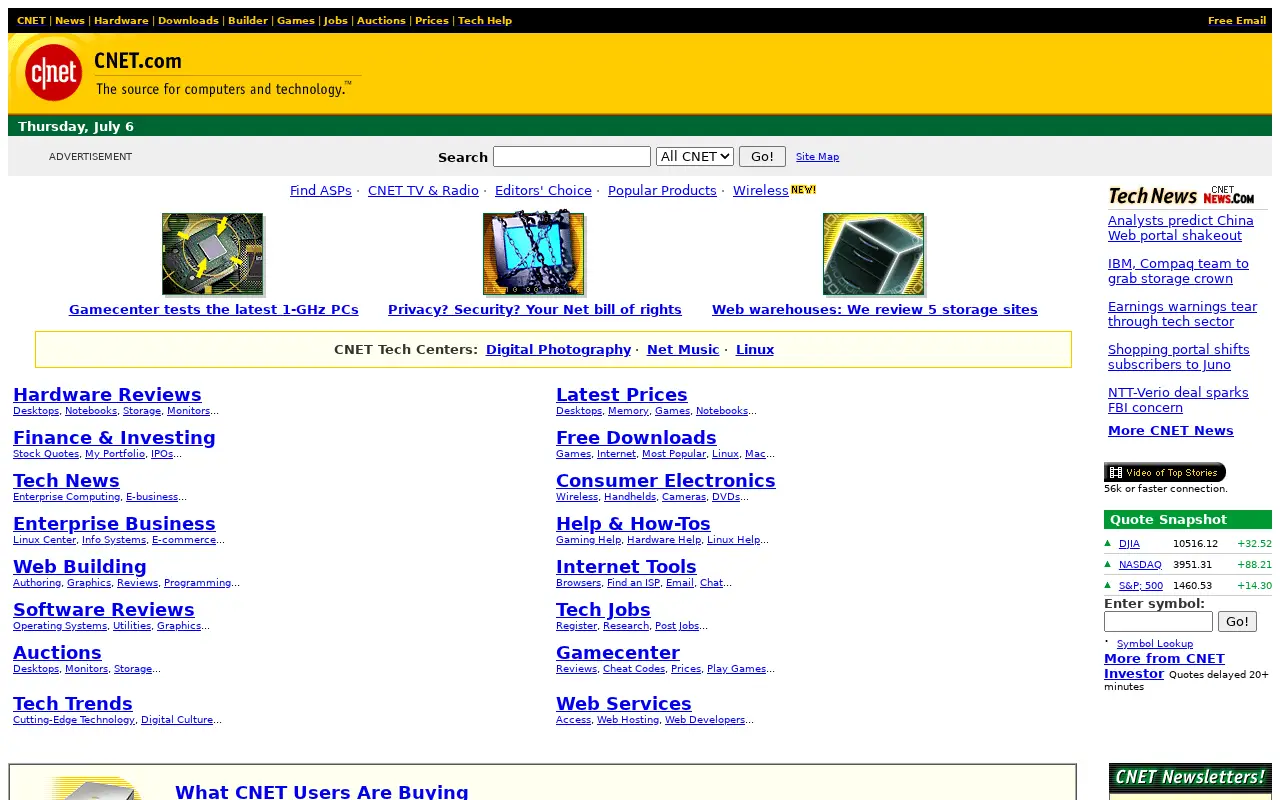Open the NASDAQ quote link
The width and height of the screenshot is (1280, 800).
pos(1140,565)
